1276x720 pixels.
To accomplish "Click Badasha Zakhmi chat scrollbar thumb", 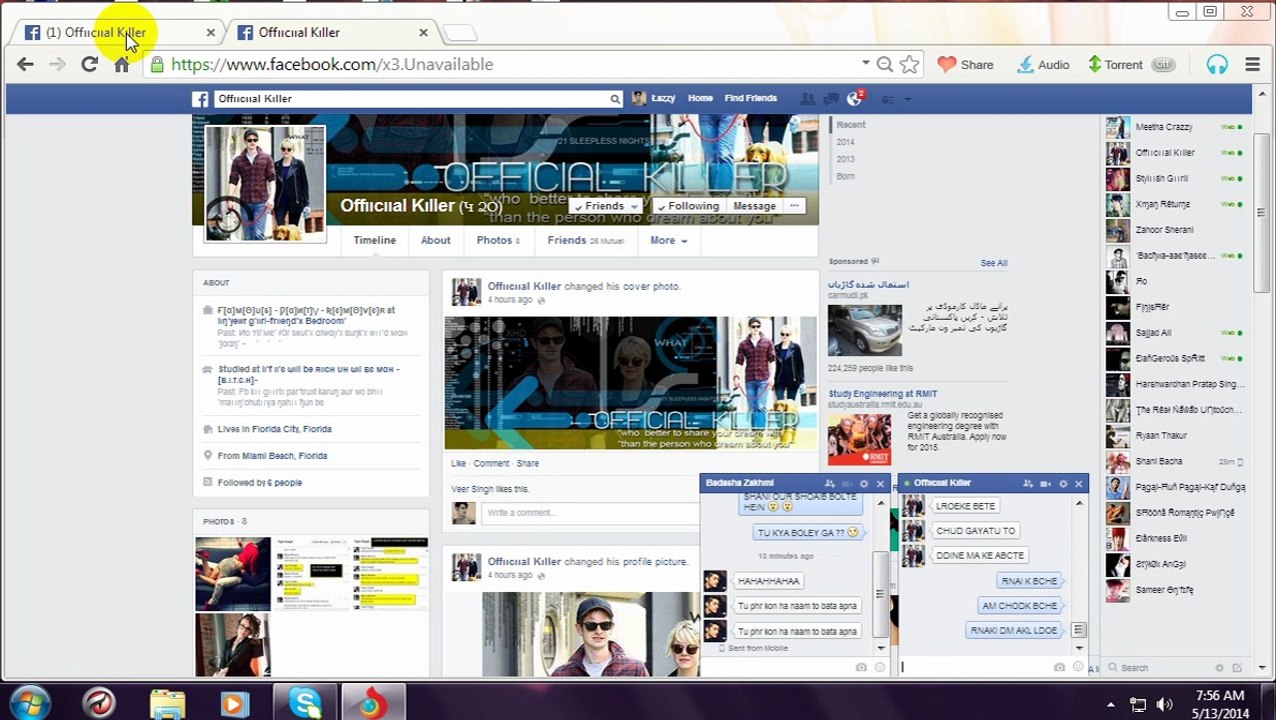I will tap(881, 594).
